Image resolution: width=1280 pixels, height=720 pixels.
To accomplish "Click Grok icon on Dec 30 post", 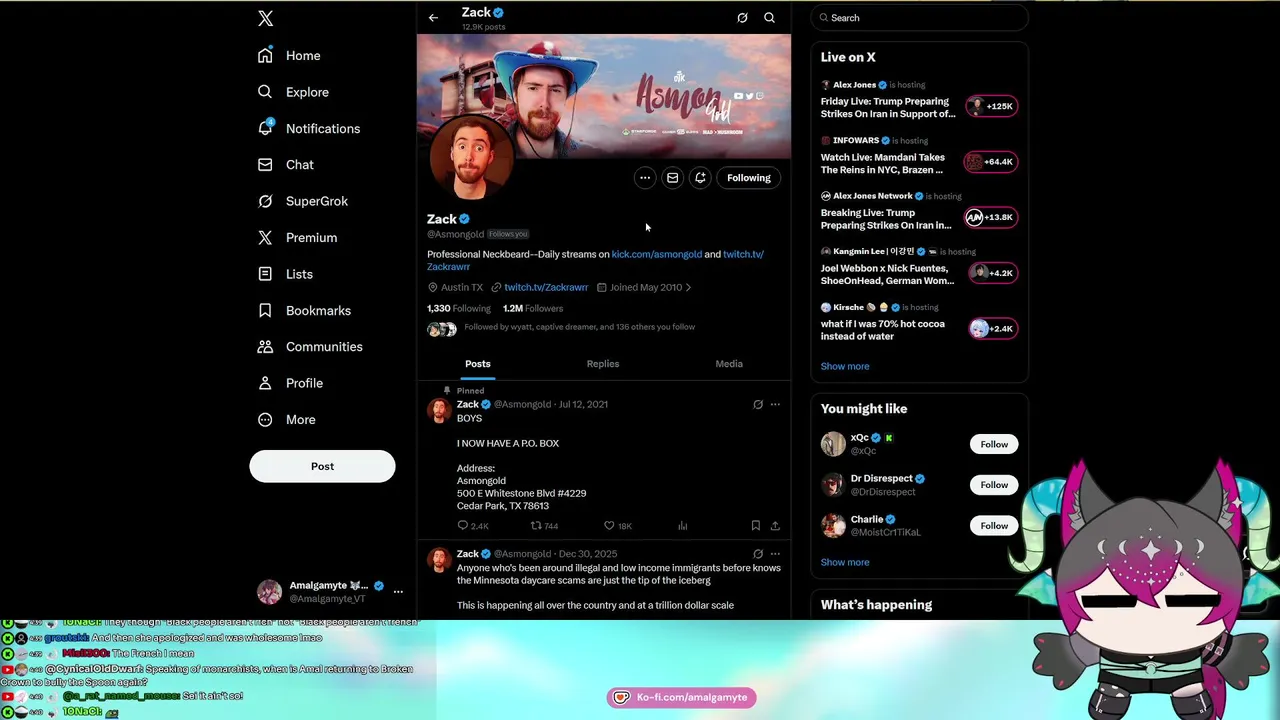I will pos(757,554).
